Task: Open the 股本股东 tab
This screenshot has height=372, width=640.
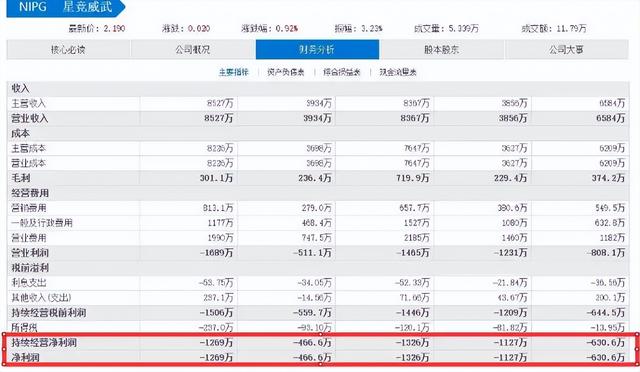Action: (442, 49)
